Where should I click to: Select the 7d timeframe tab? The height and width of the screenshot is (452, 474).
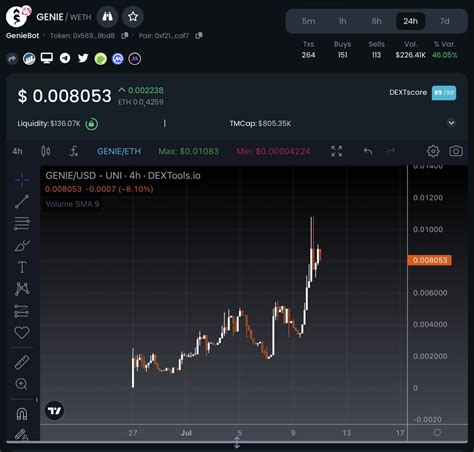(444, 21)
